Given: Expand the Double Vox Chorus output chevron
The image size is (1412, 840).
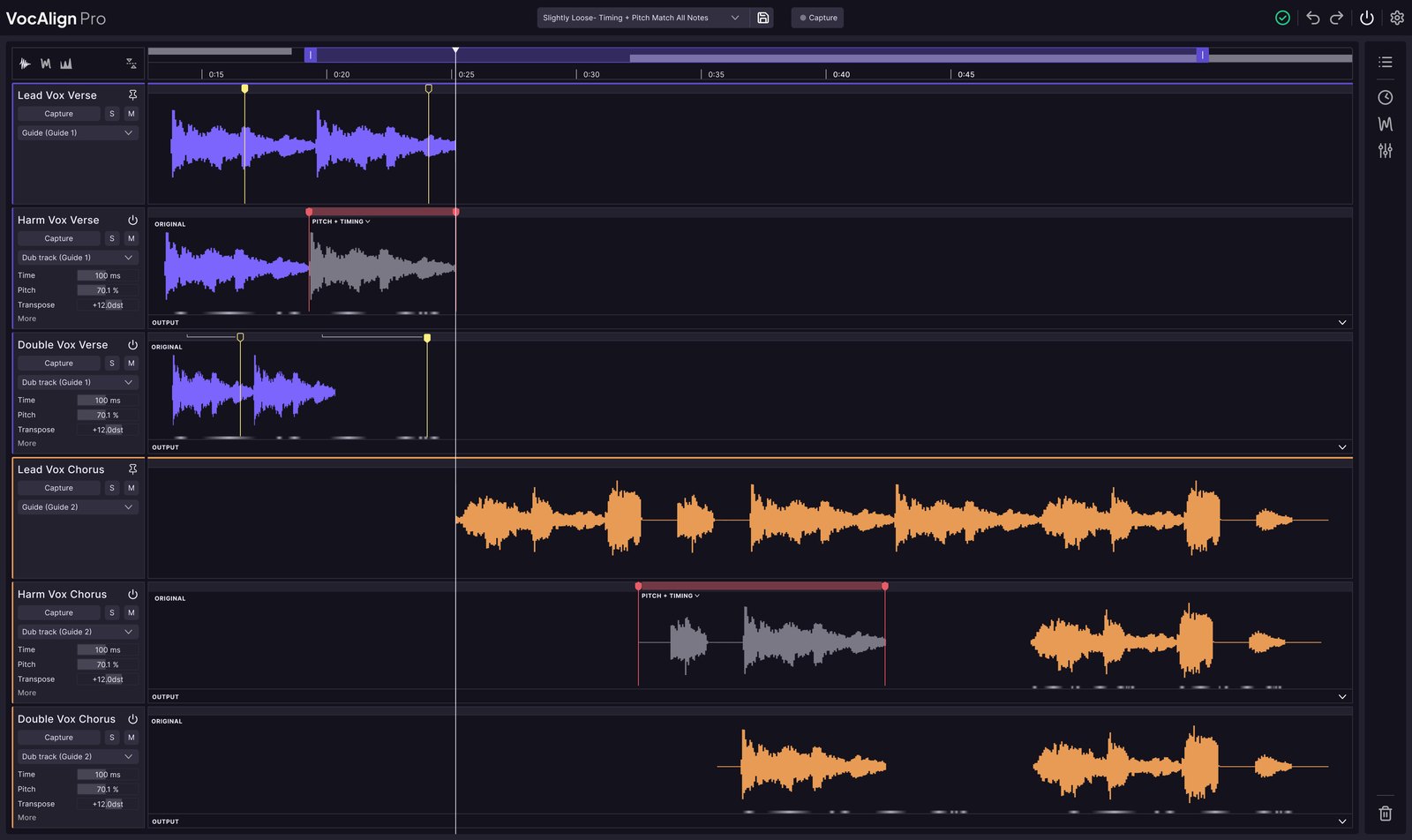Looking at the screenshot, I should coord(1342,821).
